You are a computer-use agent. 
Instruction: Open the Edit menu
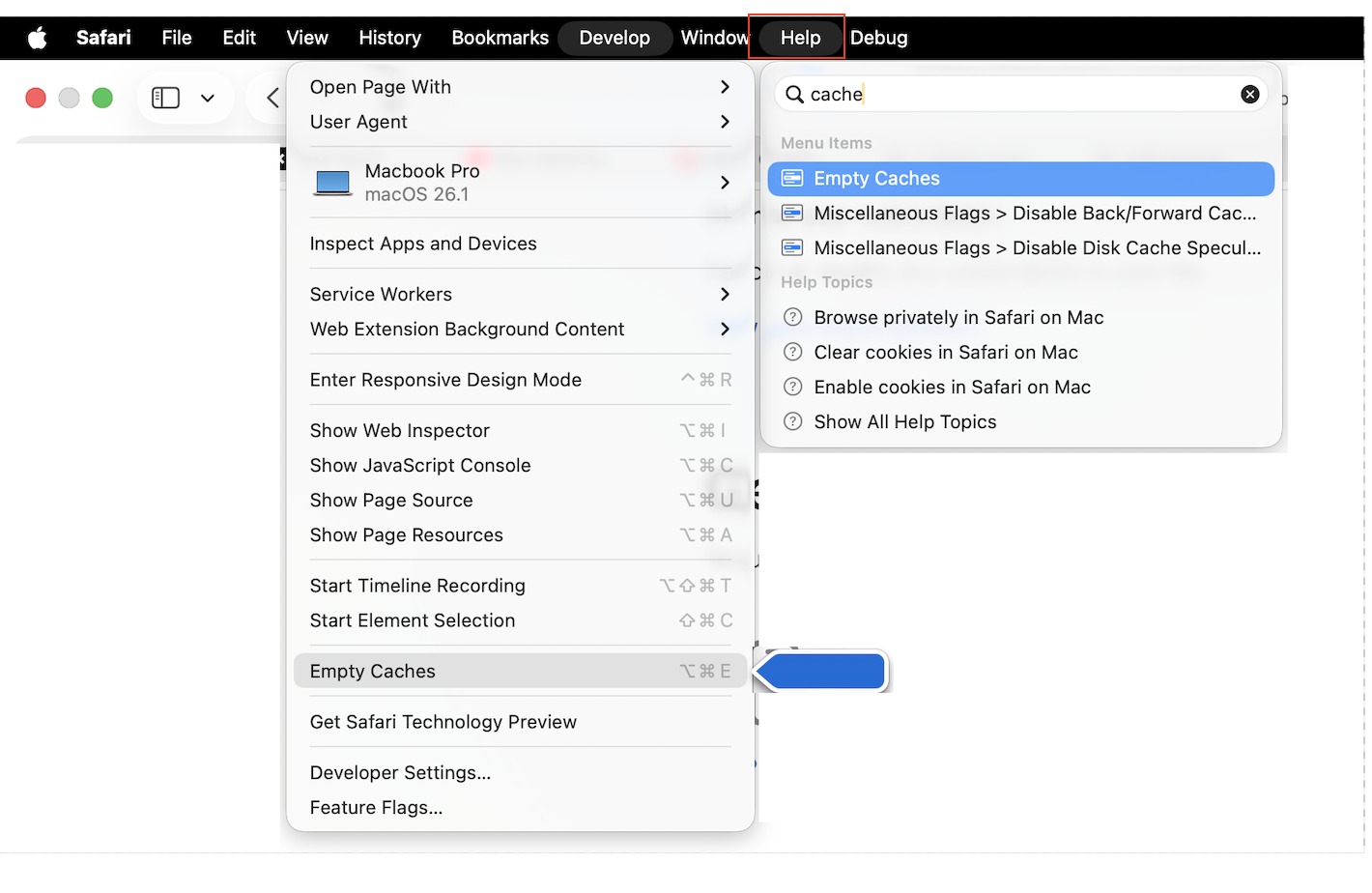click(x=239, y=38)
